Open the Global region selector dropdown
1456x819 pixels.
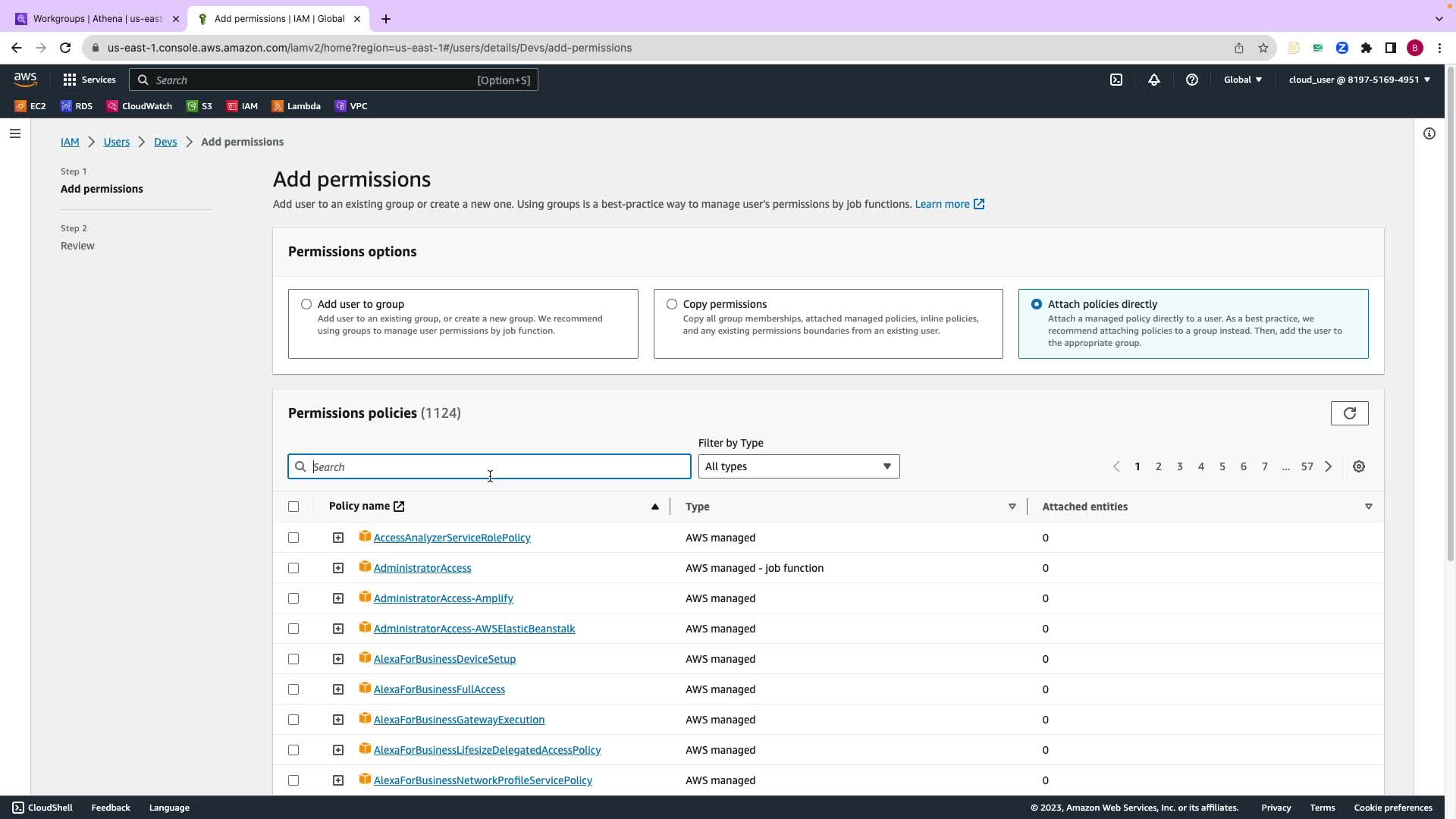click(x=1242, y=80)
